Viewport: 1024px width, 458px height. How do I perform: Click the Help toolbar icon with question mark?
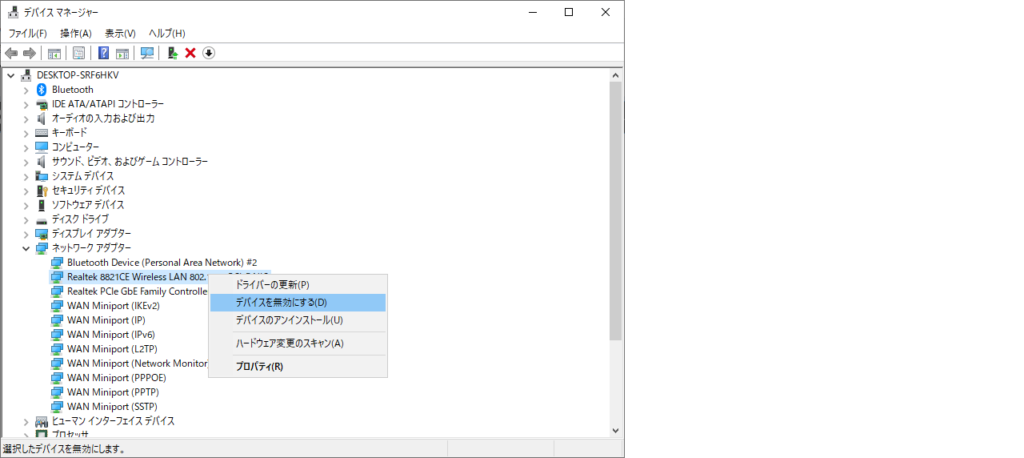[103, 53]
